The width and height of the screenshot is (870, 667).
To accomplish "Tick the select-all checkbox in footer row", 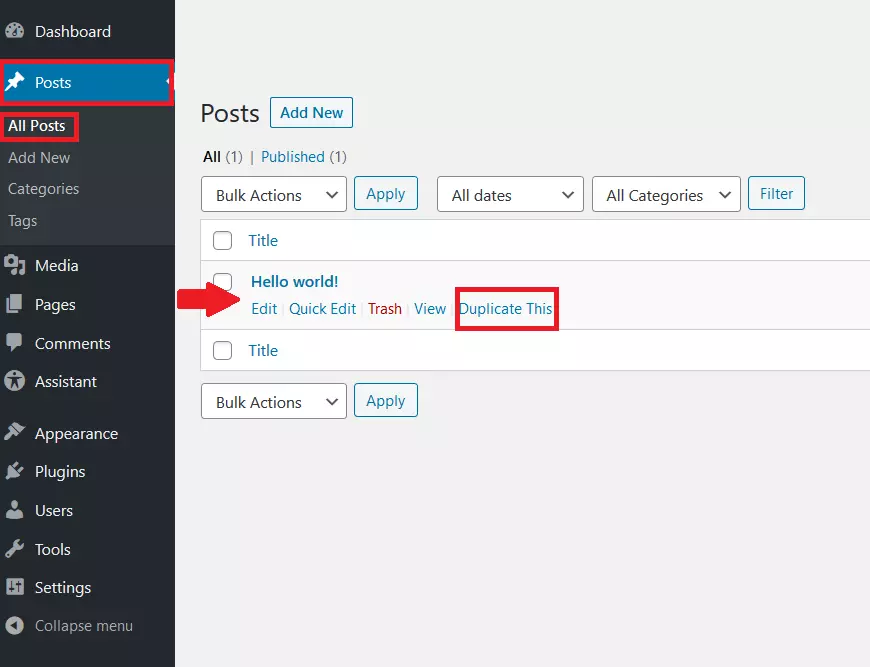I will (222, 351).
